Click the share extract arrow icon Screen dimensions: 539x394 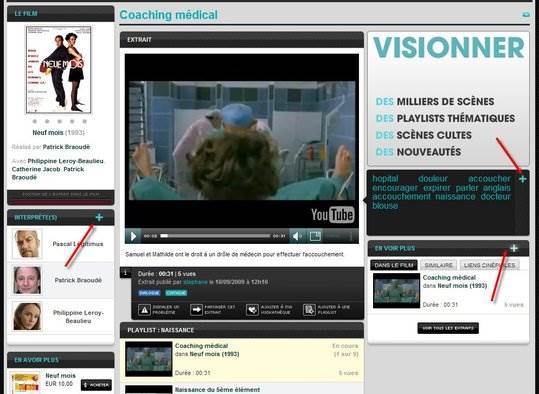[196, 310]
